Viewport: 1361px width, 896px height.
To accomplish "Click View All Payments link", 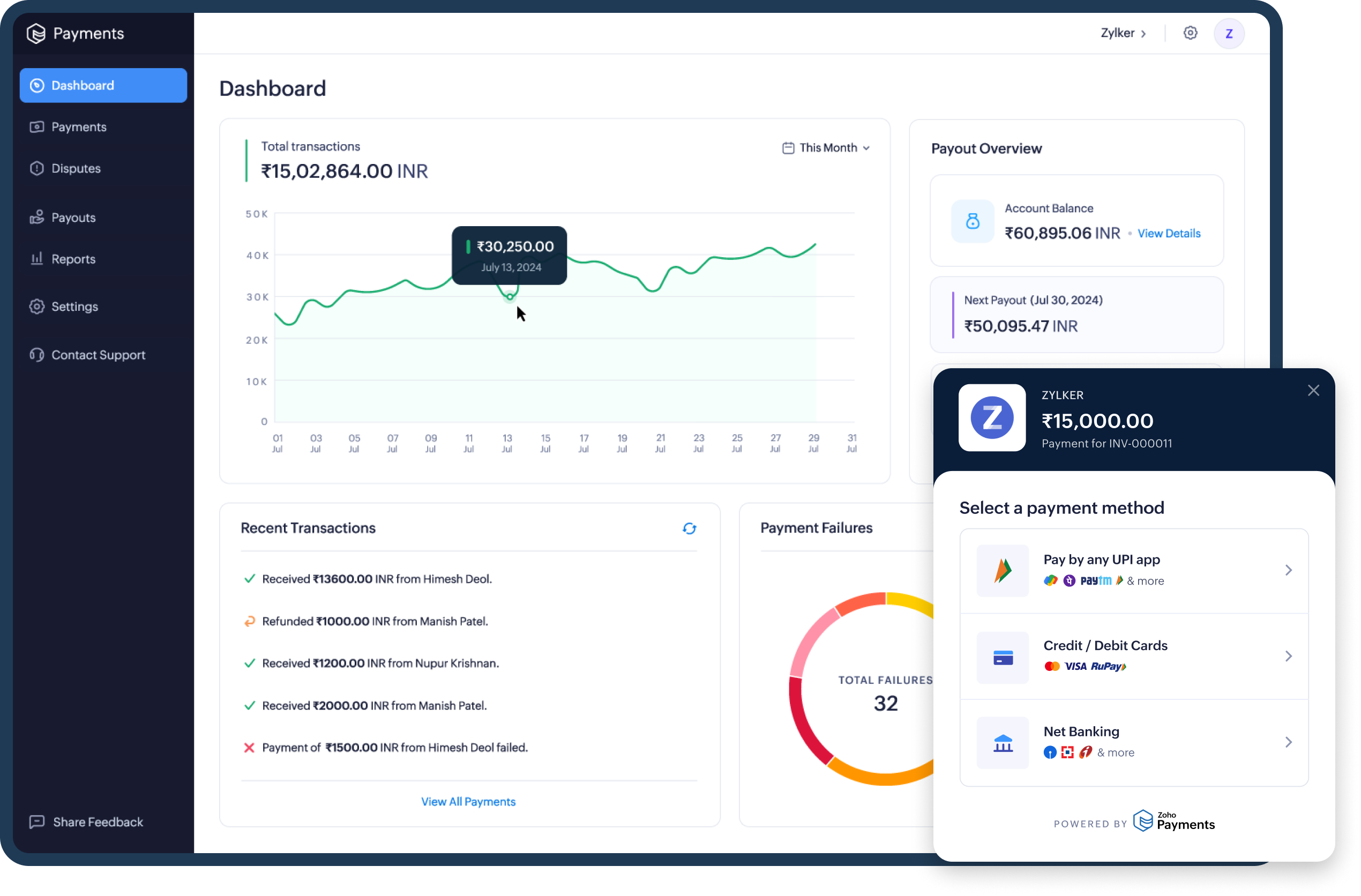I will click(x=468, y=801).
